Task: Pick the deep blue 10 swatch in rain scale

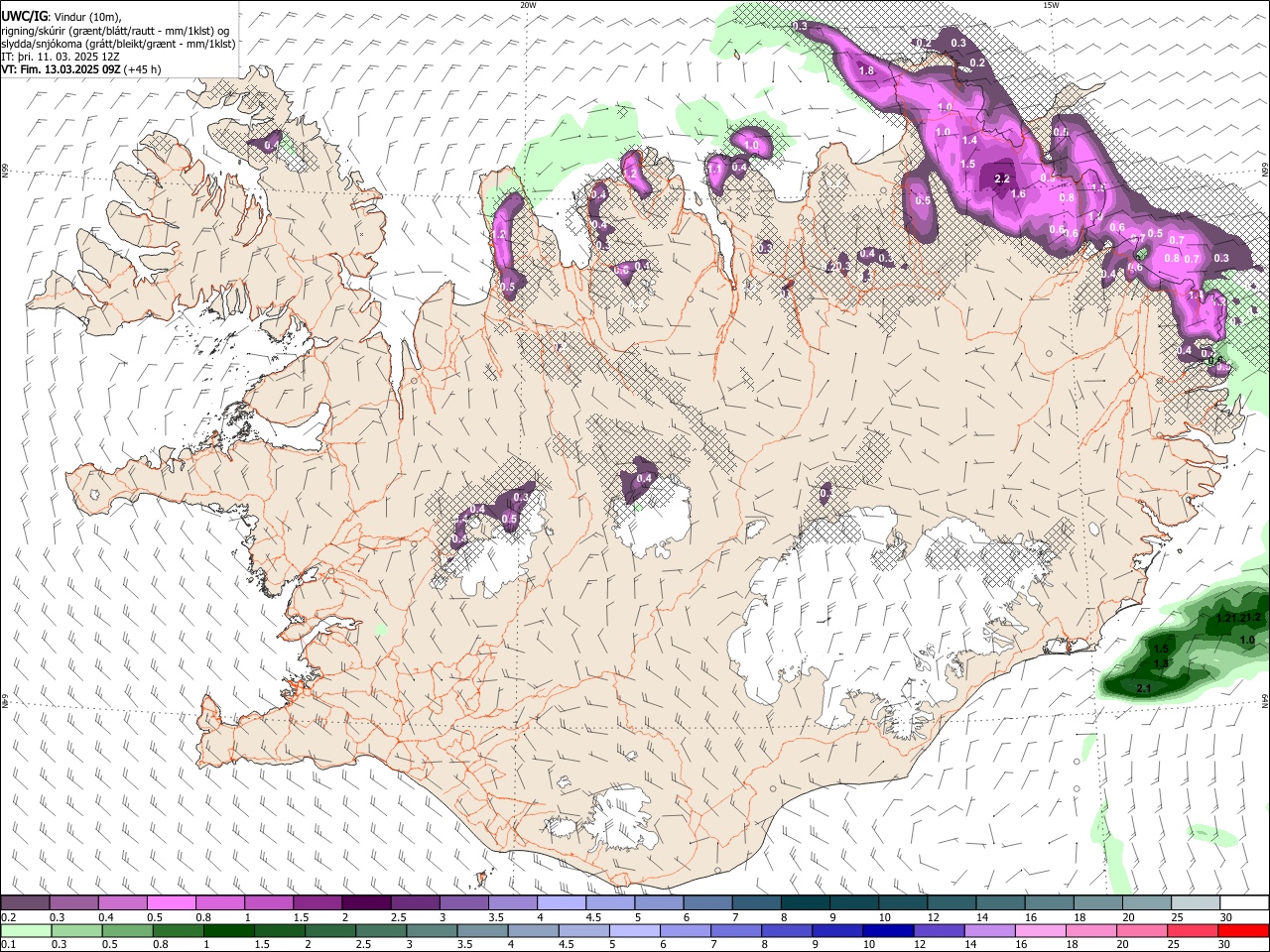Action: coord(887,931)
